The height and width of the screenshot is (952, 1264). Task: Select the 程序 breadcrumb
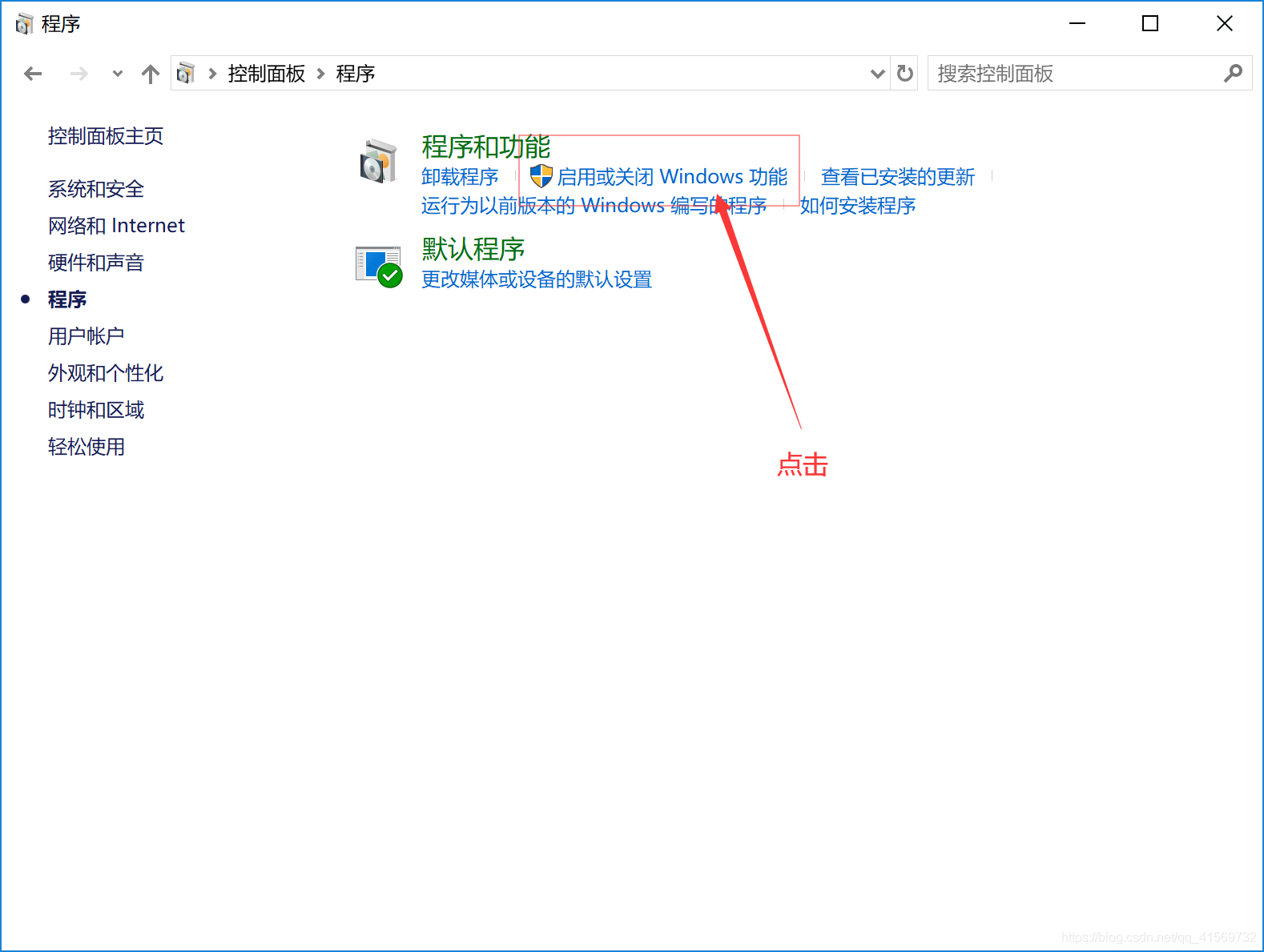356,74
